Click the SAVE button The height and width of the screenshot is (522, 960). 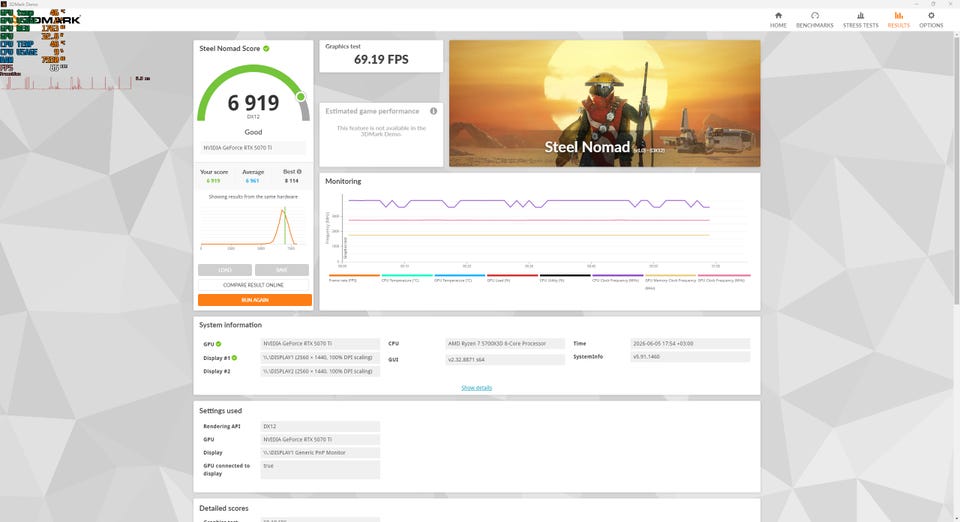[282, 270]
